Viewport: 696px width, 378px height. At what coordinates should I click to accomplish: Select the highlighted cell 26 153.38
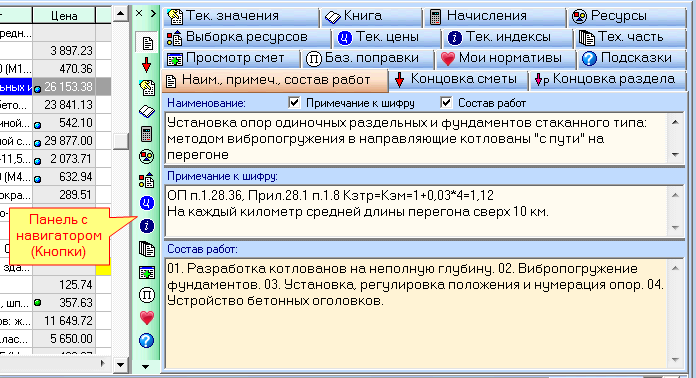click(x=63, y=87)
